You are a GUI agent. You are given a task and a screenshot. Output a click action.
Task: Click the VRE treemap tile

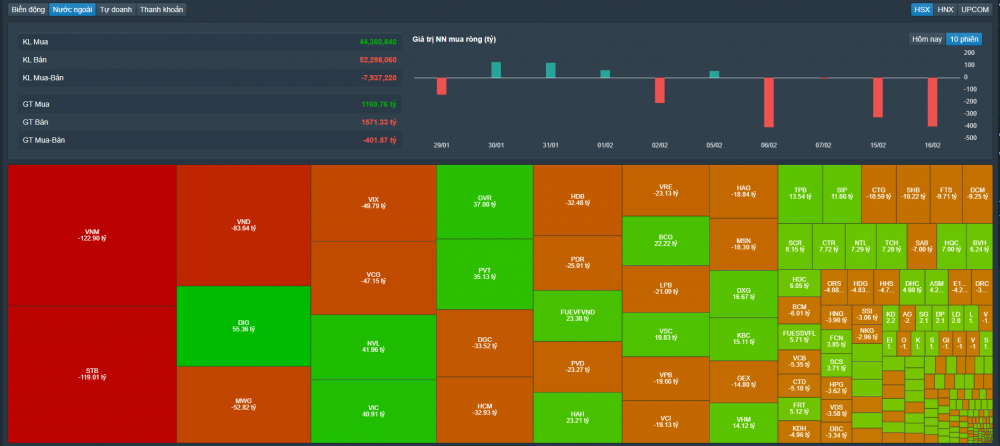[666, 190]
